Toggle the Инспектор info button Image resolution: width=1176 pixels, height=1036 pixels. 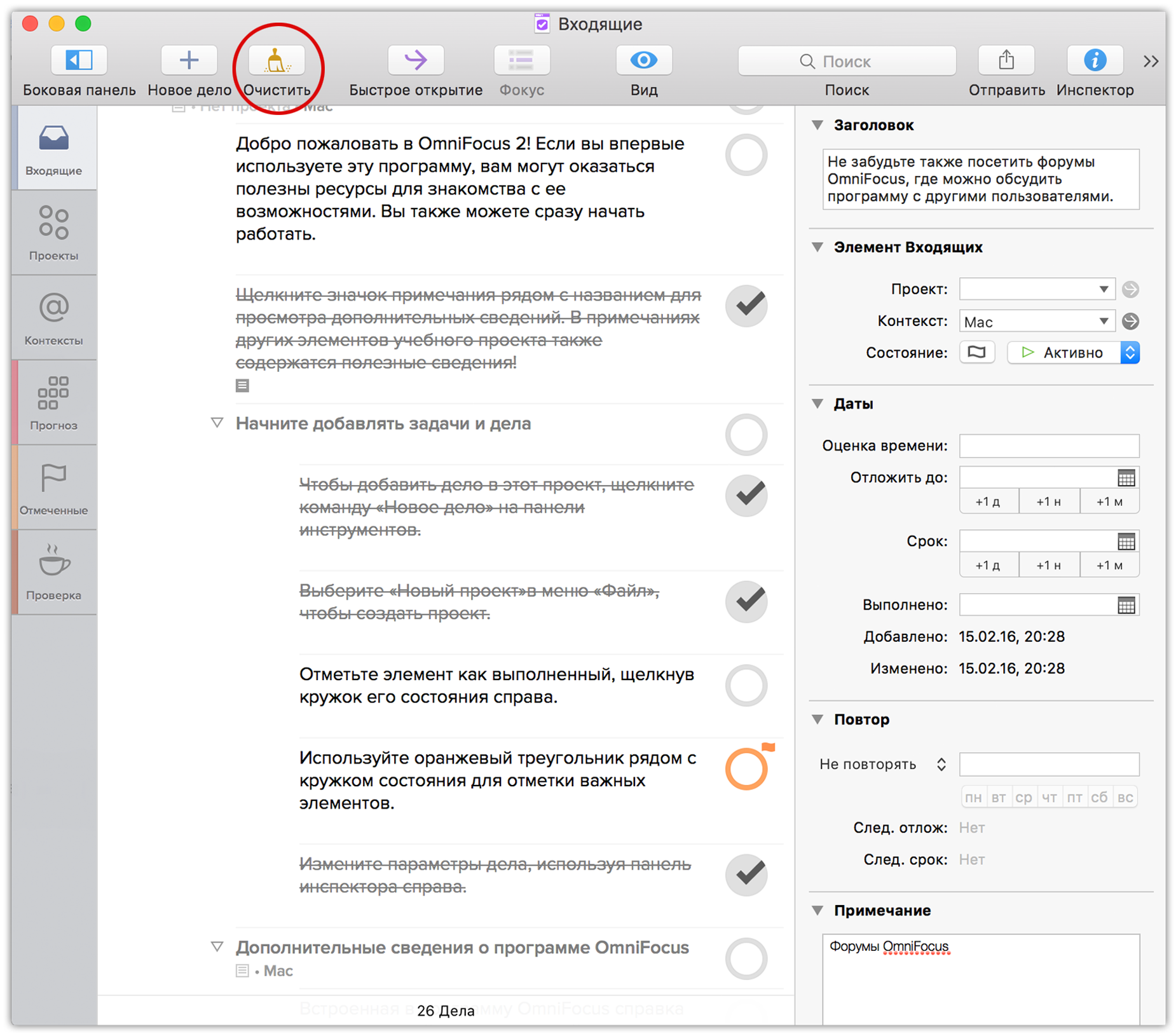point(1095,60)
